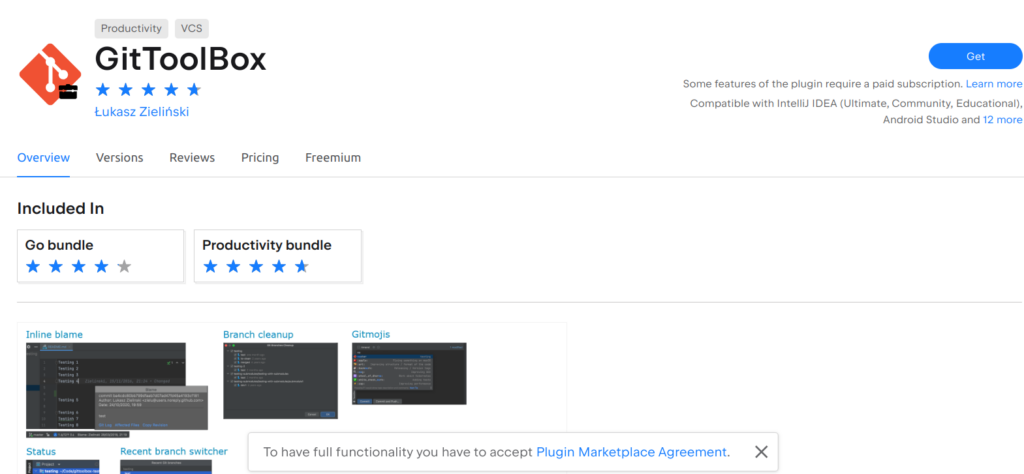1024x474 pixels.
Task: Click the GitToolBox title text
Action: tap(181, 59)
